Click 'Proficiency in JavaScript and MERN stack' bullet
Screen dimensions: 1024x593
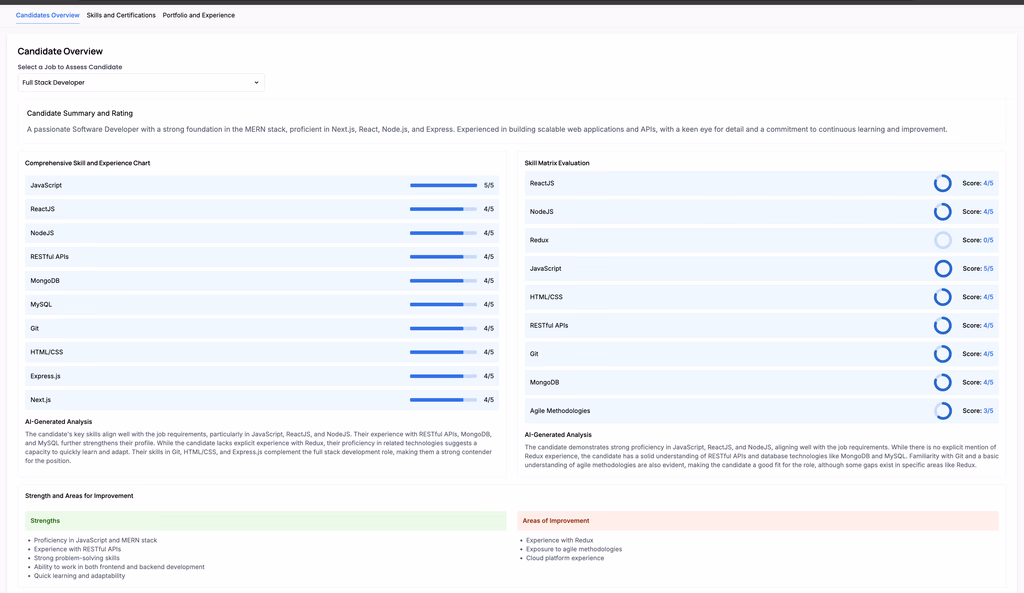tap(95, 540)
